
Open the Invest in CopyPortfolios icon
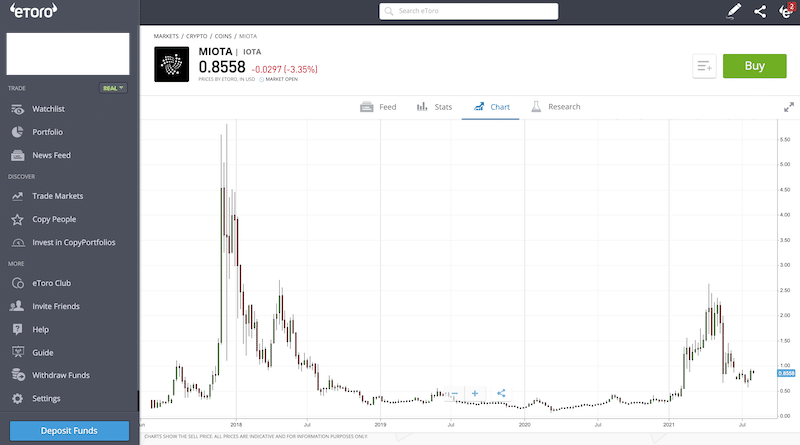click(x=18, y=242)
